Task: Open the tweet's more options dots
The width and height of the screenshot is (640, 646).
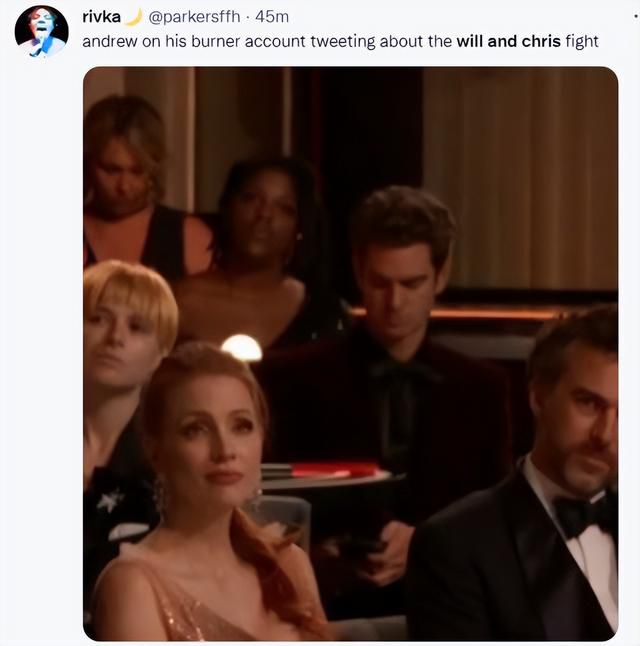Action: click(x=636, y=16)
